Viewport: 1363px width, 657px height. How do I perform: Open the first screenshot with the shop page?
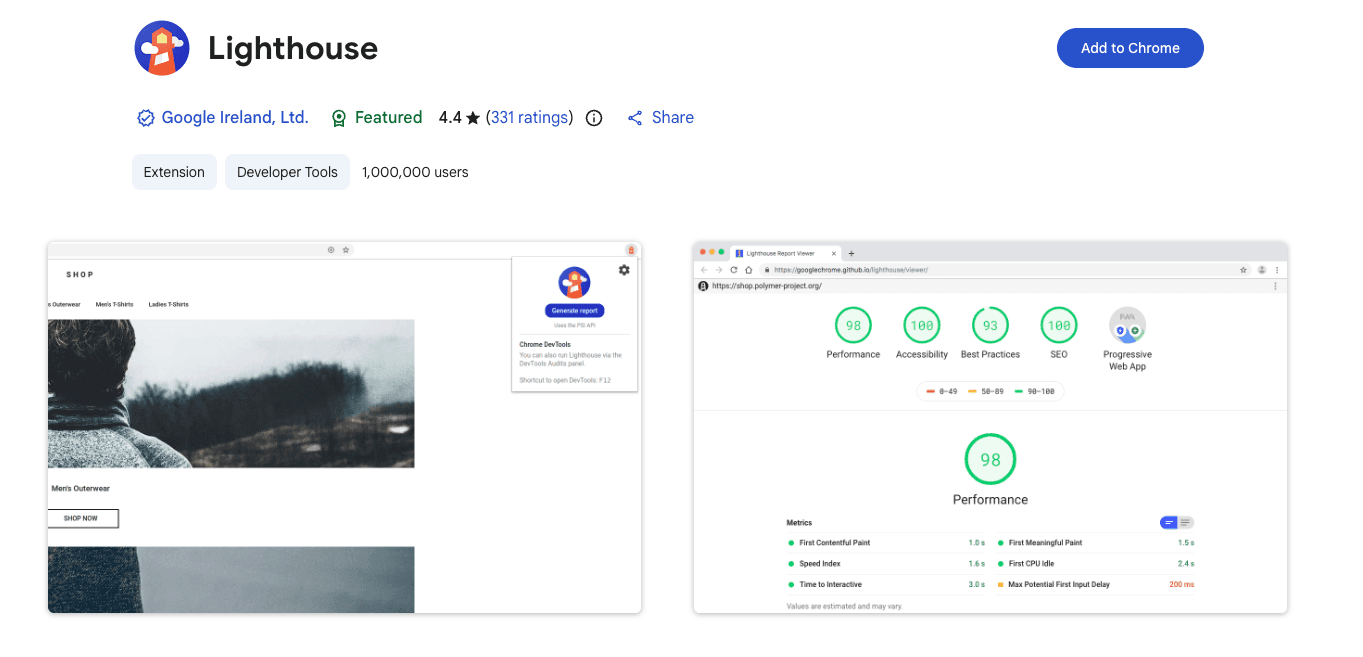[x=344, y=427]
